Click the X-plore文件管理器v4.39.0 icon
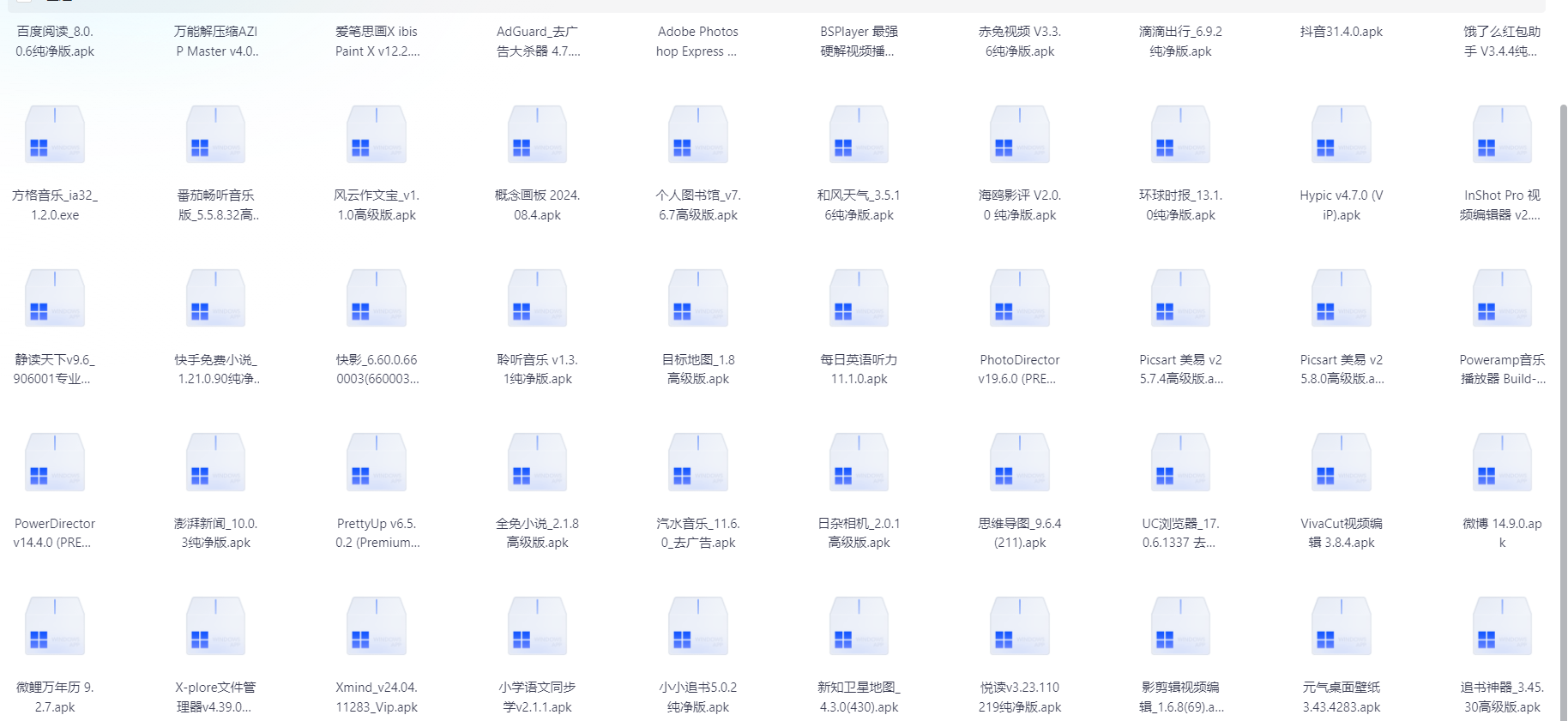The image size is (1568, 721). click(x=215, y=626)
